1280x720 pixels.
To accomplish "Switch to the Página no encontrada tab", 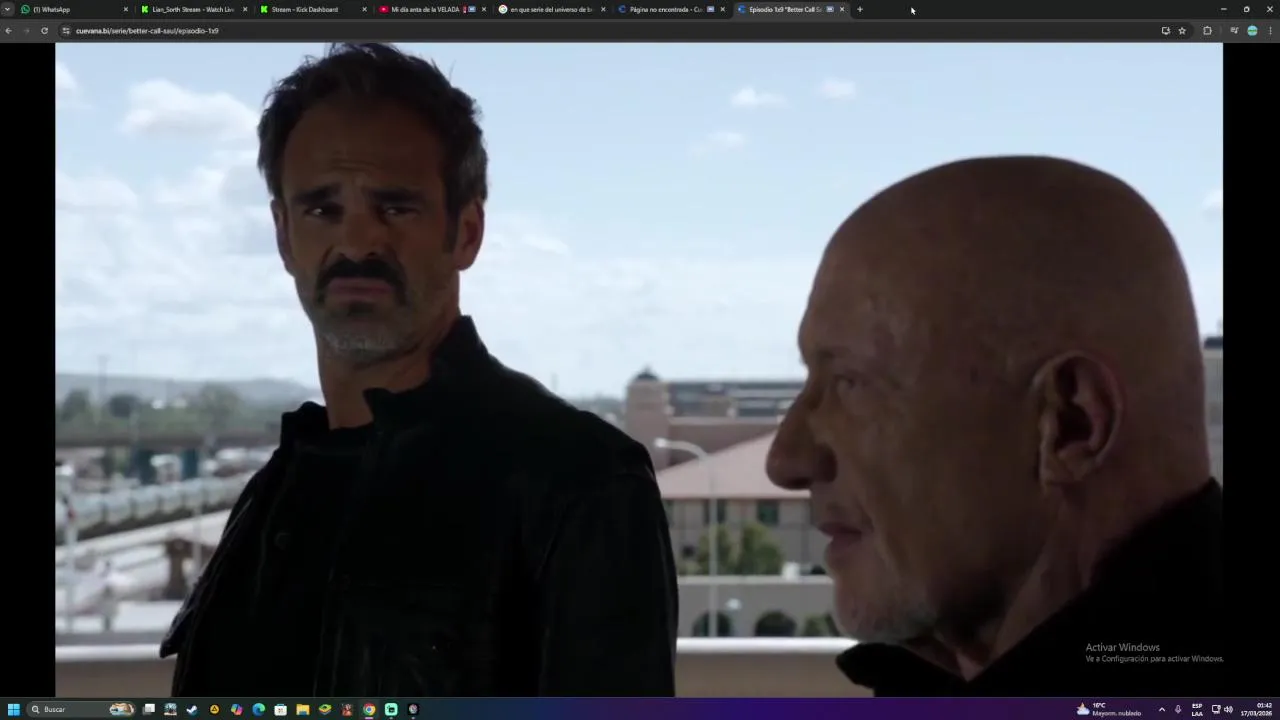I will 670,9.
